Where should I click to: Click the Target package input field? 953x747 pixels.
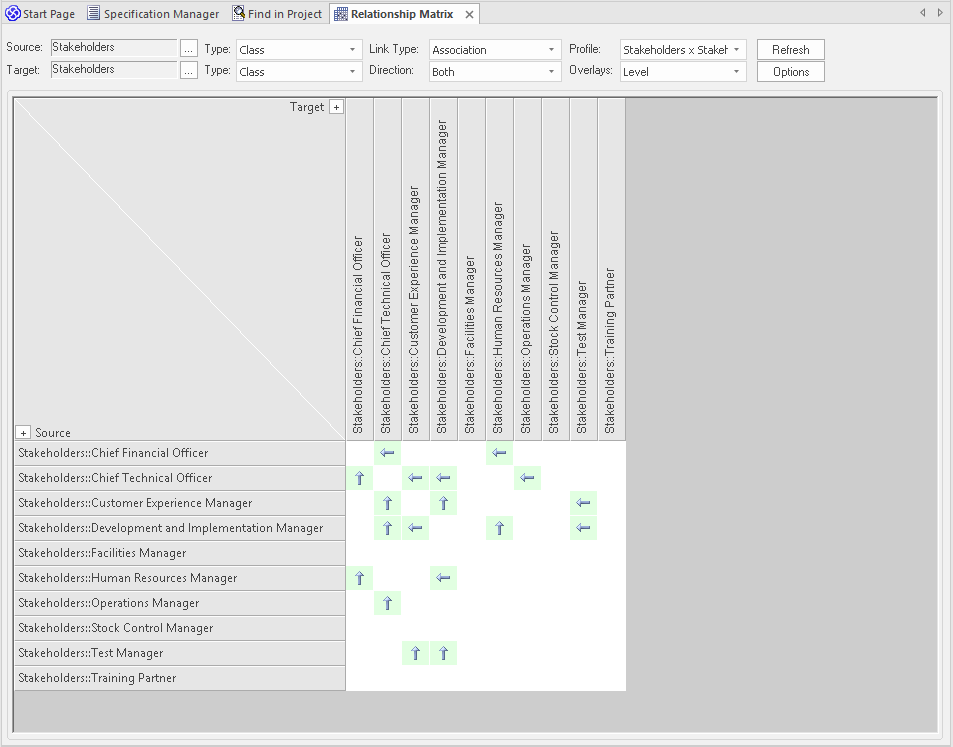(113, 70)
